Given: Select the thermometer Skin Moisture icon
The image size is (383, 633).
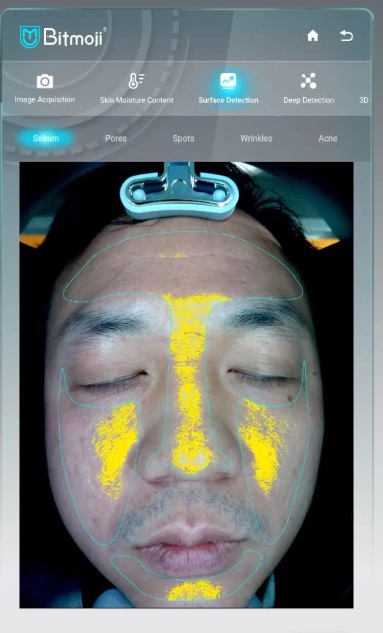Looking at the screenshot, I should [136, 81].
